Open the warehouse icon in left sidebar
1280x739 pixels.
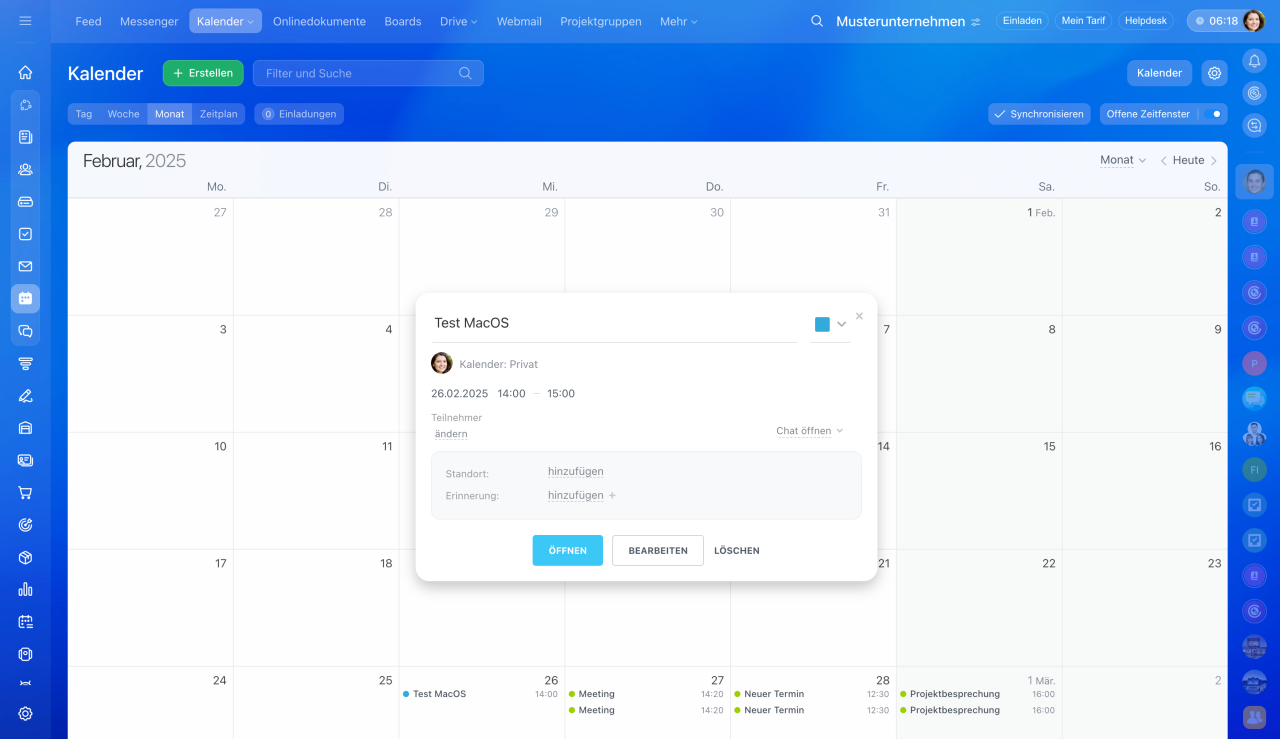25,428
